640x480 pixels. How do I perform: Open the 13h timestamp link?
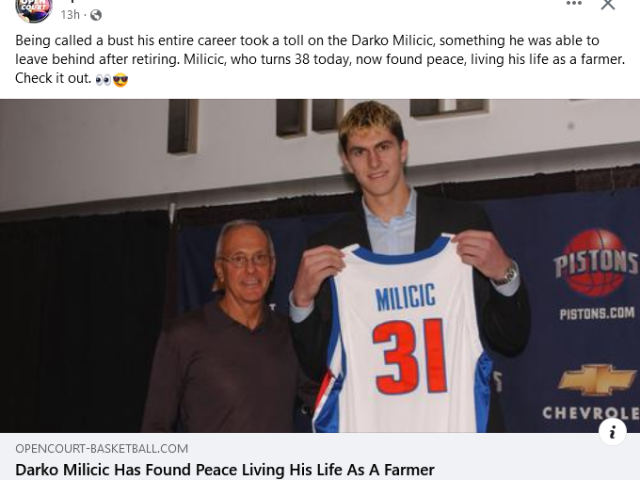point(70,15)
